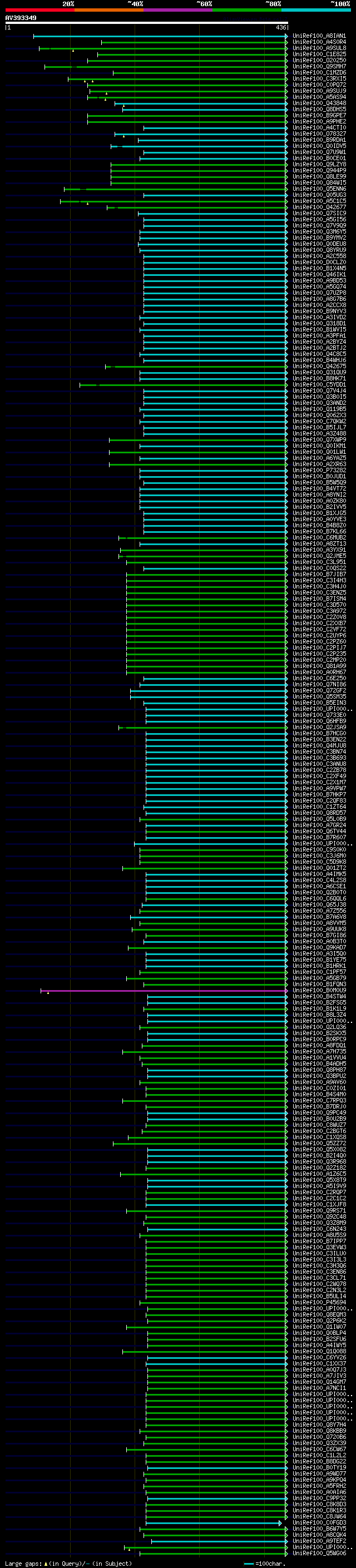Screen dimensions: 356x1568
Task: Select the UniRef100_A5GB79 label
Action: click(x=319, y=978)
